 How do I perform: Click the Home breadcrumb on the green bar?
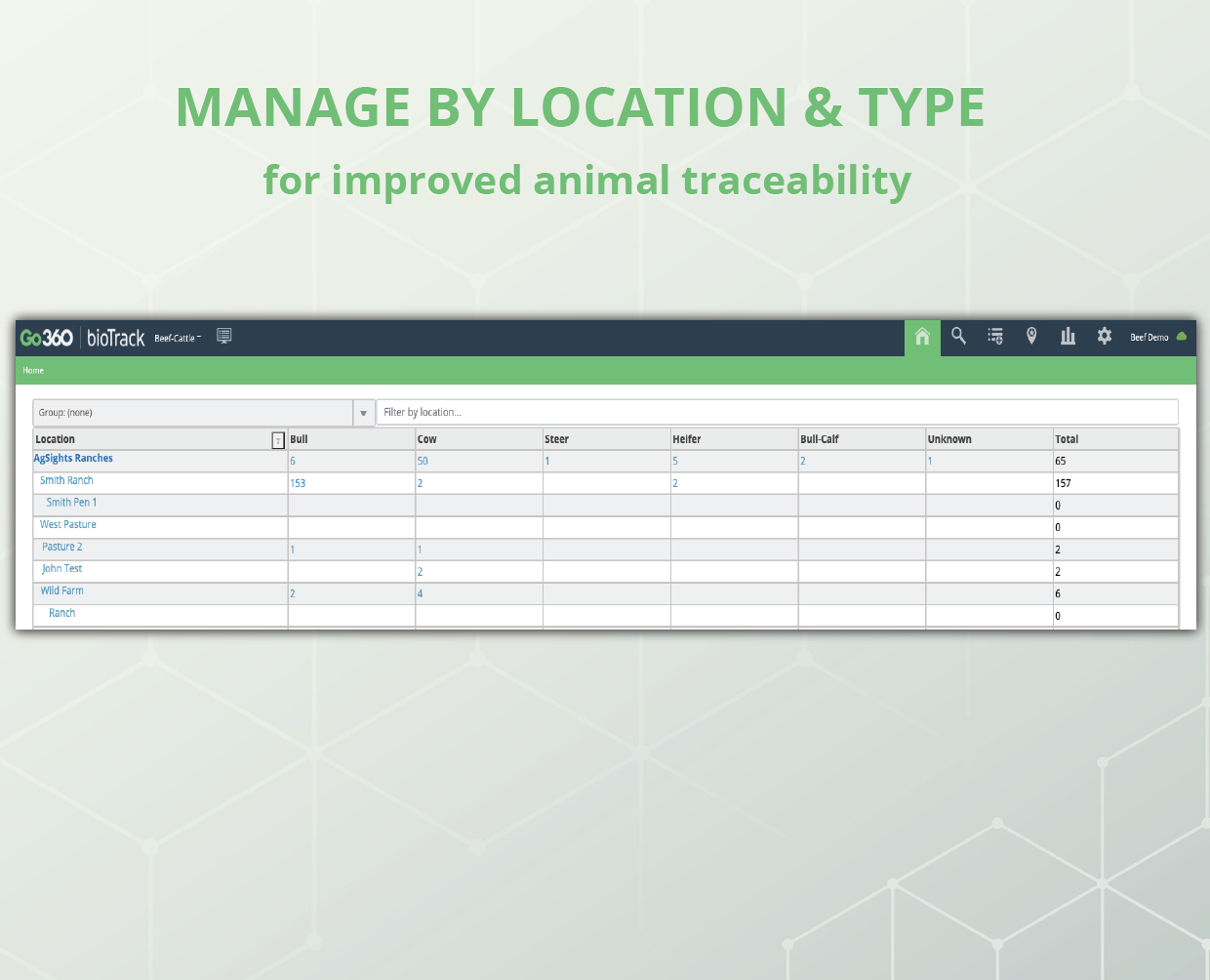point(33,370)
